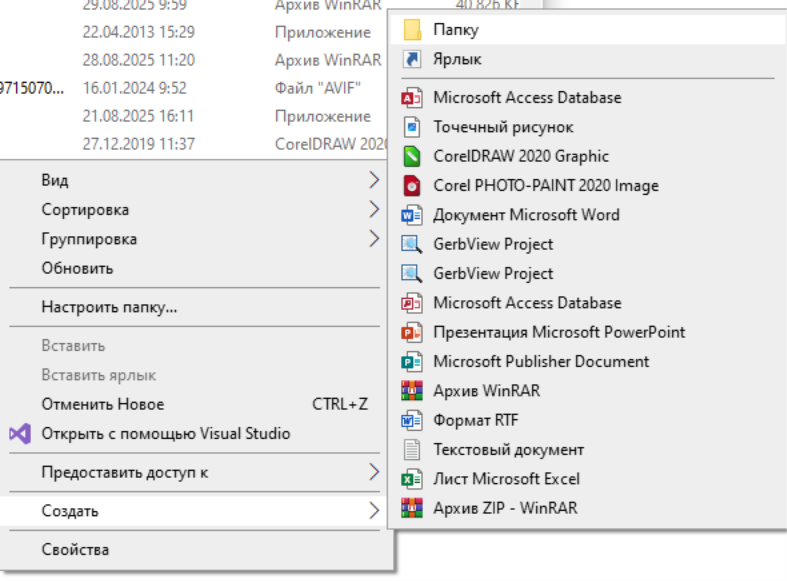Expand the Вид submenu arrow
This screenshot has width=787, height=581.
pos(374,180)
